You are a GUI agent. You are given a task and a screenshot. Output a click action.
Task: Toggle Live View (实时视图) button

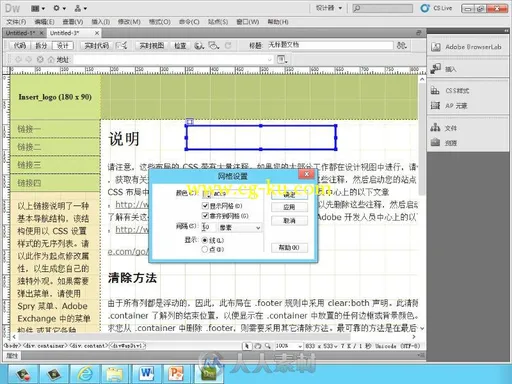[x=152, y=45]
